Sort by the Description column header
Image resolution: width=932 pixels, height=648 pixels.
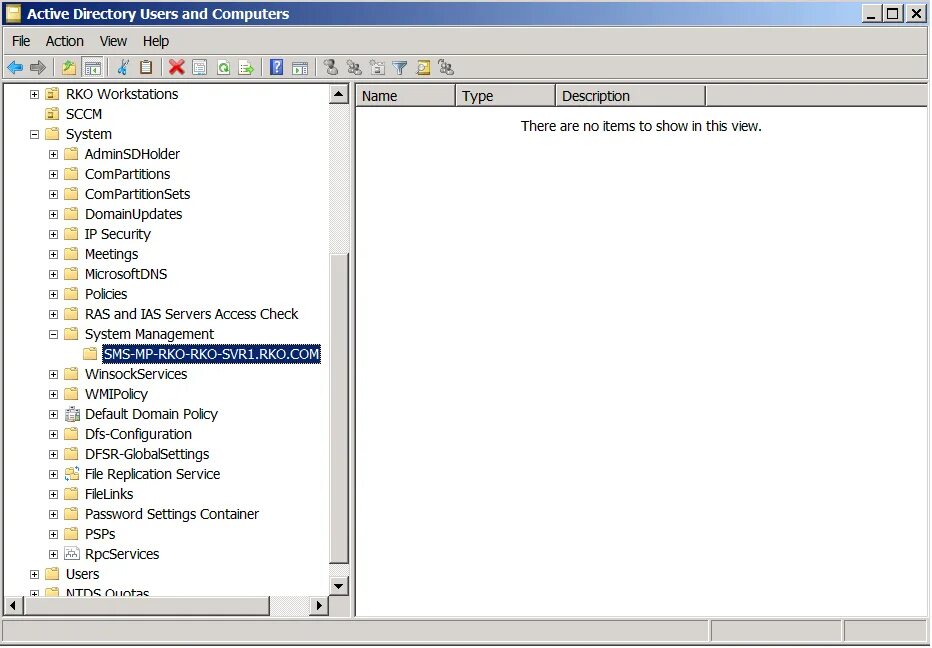click(x=631, y=96)
